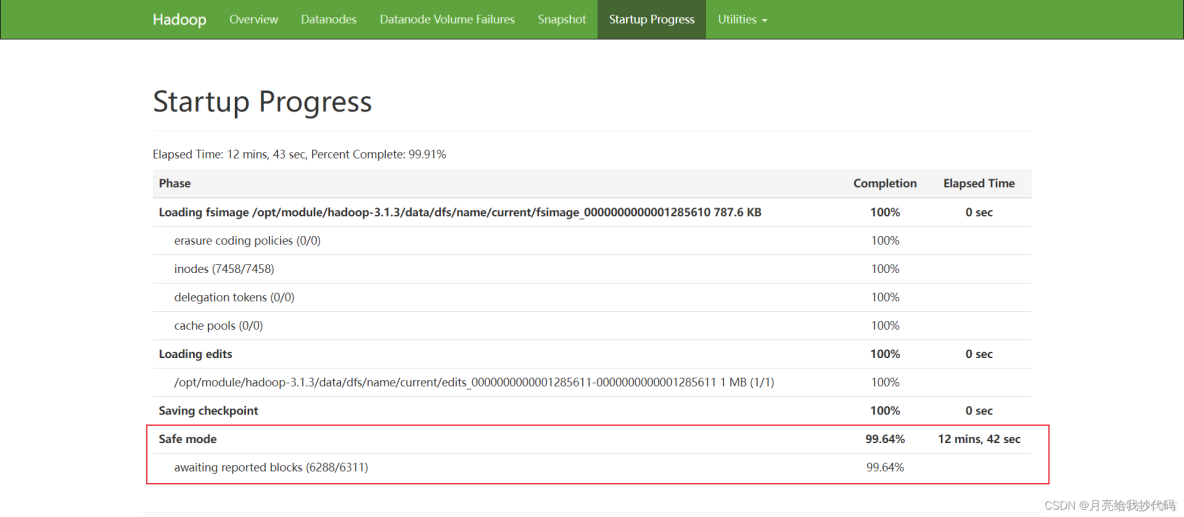Expand the Utilities dropdown menu
This screenshot has height=517, width=1184.
pos(742,20)
